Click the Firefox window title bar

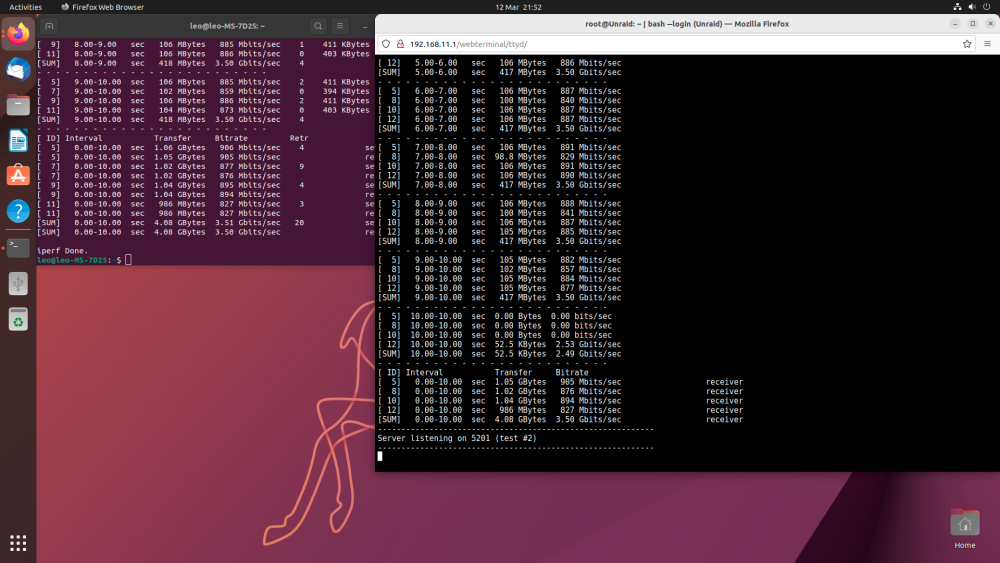pyautogui.click(x=687, y=24)
